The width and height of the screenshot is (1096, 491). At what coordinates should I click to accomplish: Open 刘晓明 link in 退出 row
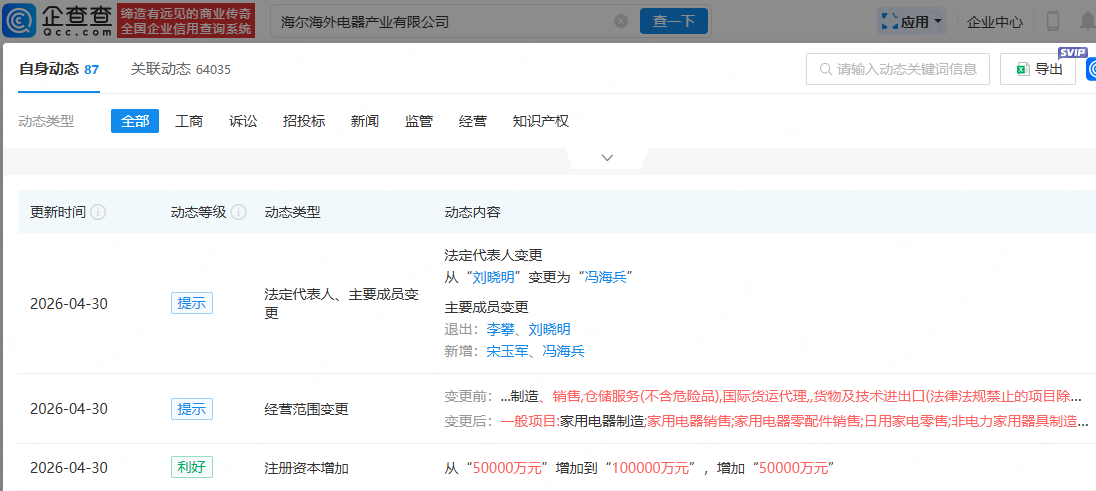pos(550,329)
